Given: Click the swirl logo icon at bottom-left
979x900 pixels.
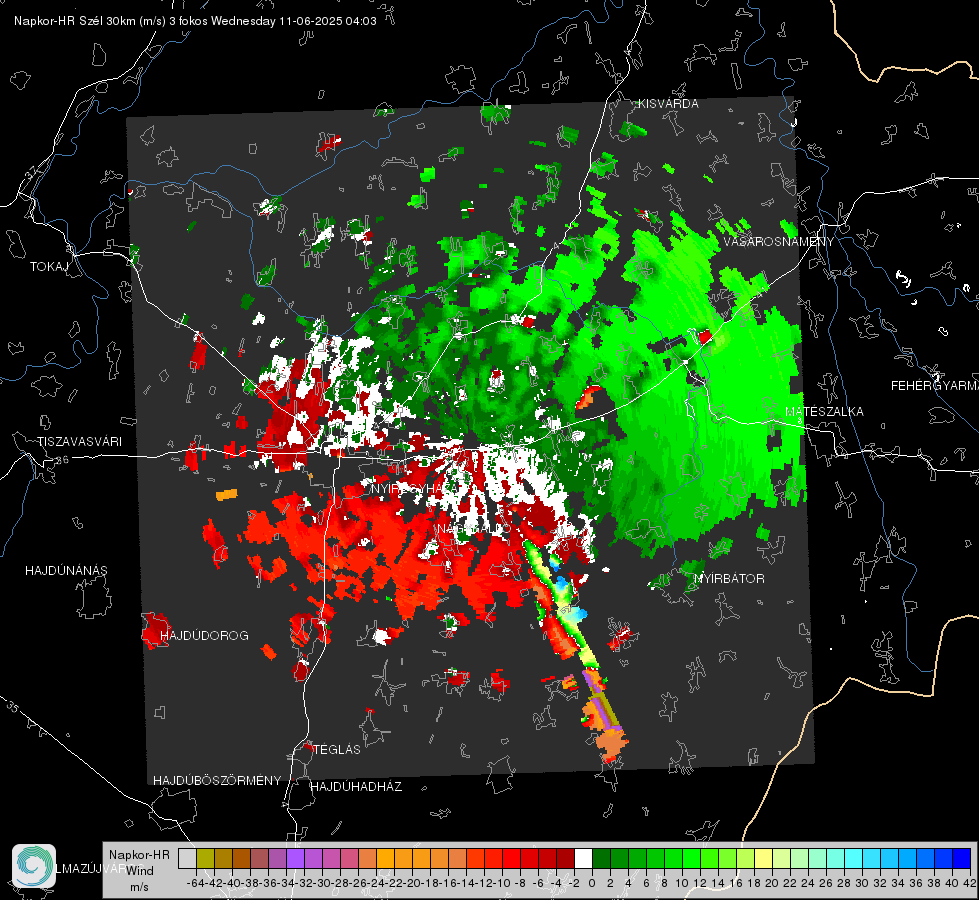Looking at the screenshot, I should coord(34,866).
